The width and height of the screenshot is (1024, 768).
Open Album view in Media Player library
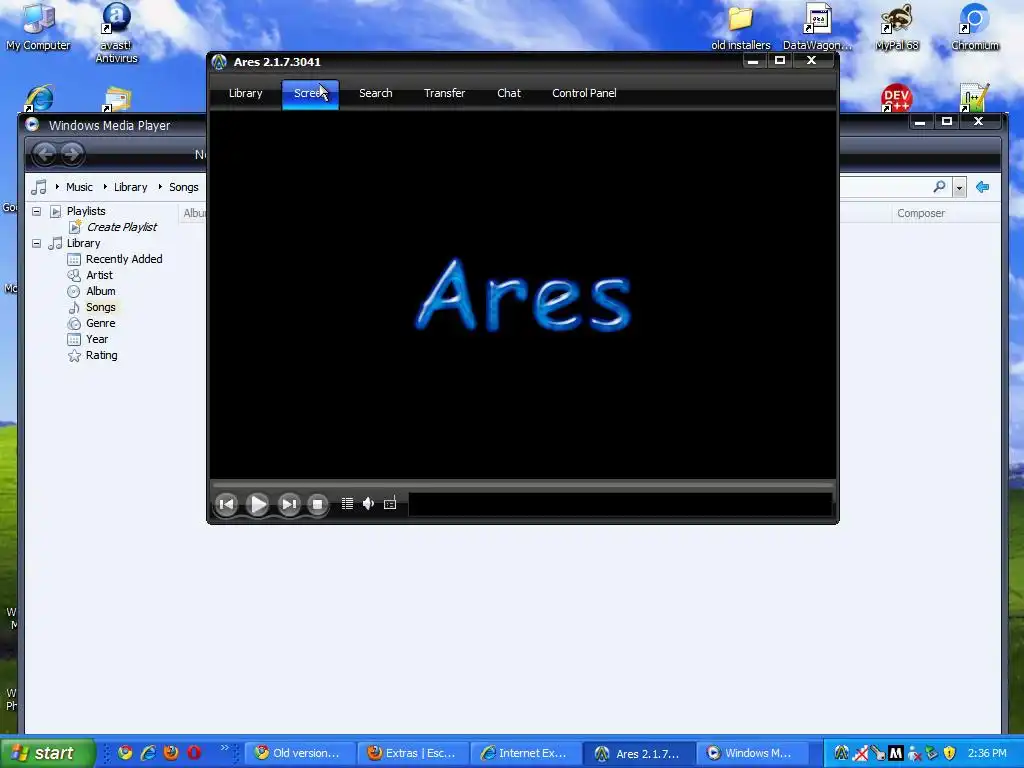click(101, 291)
